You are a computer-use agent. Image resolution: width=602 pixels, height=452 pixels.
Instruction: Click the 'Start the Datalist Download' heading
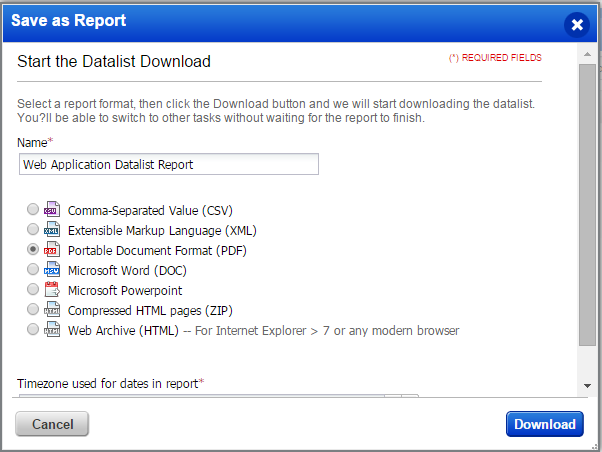click(114, 61)
